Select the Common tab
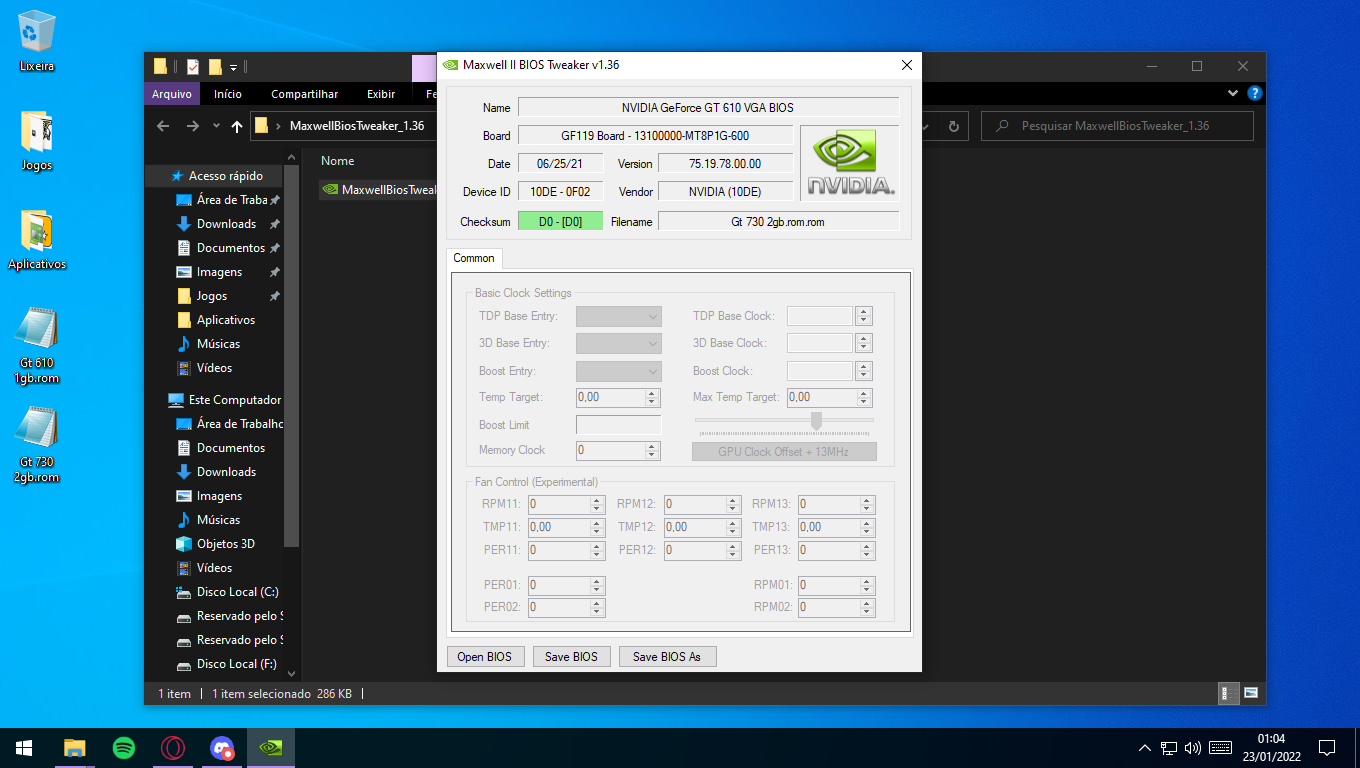The image size is (1360, 768). click(474, 258)
